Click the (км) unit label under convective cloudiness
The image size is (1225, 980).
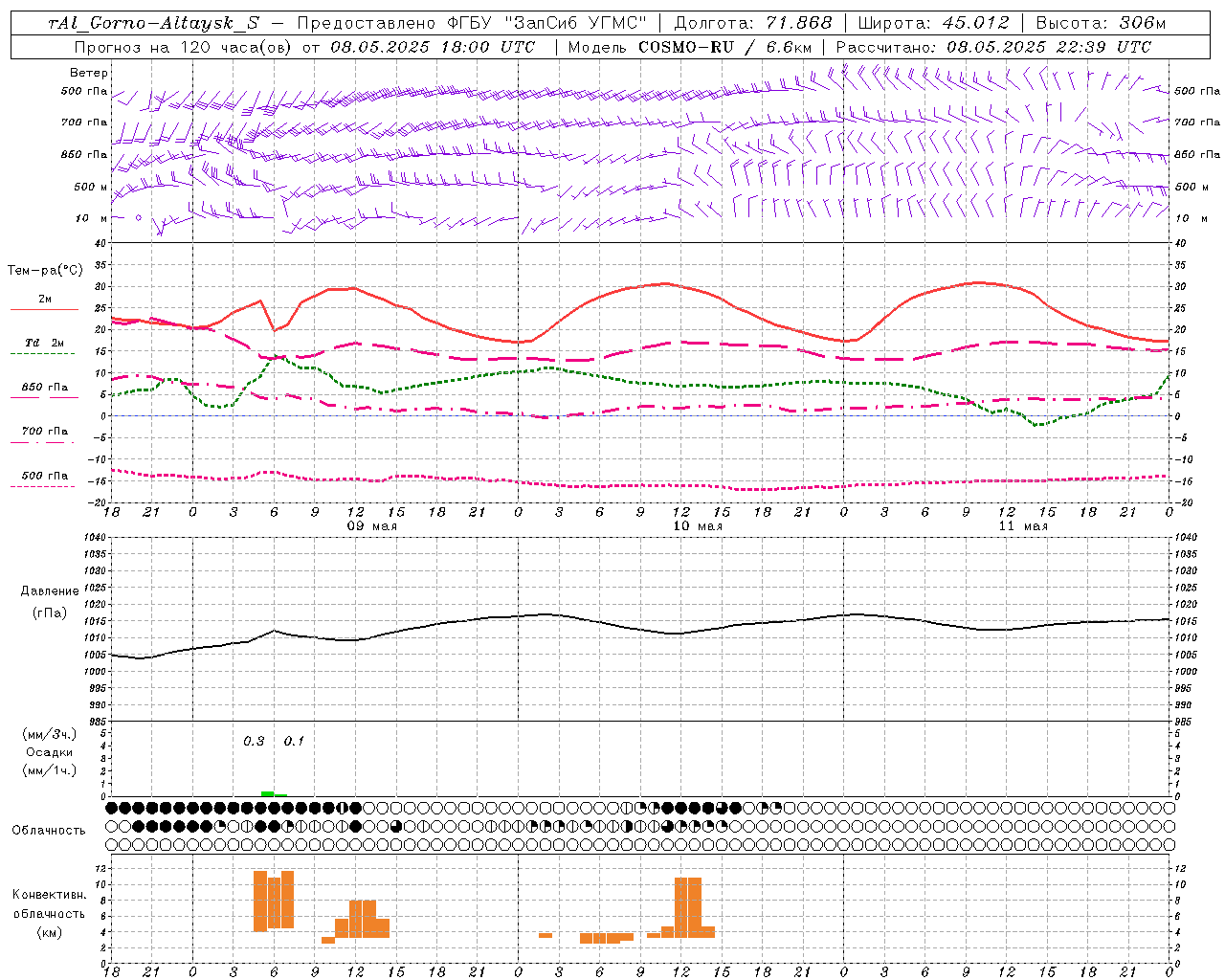click(x=49, y=932)
